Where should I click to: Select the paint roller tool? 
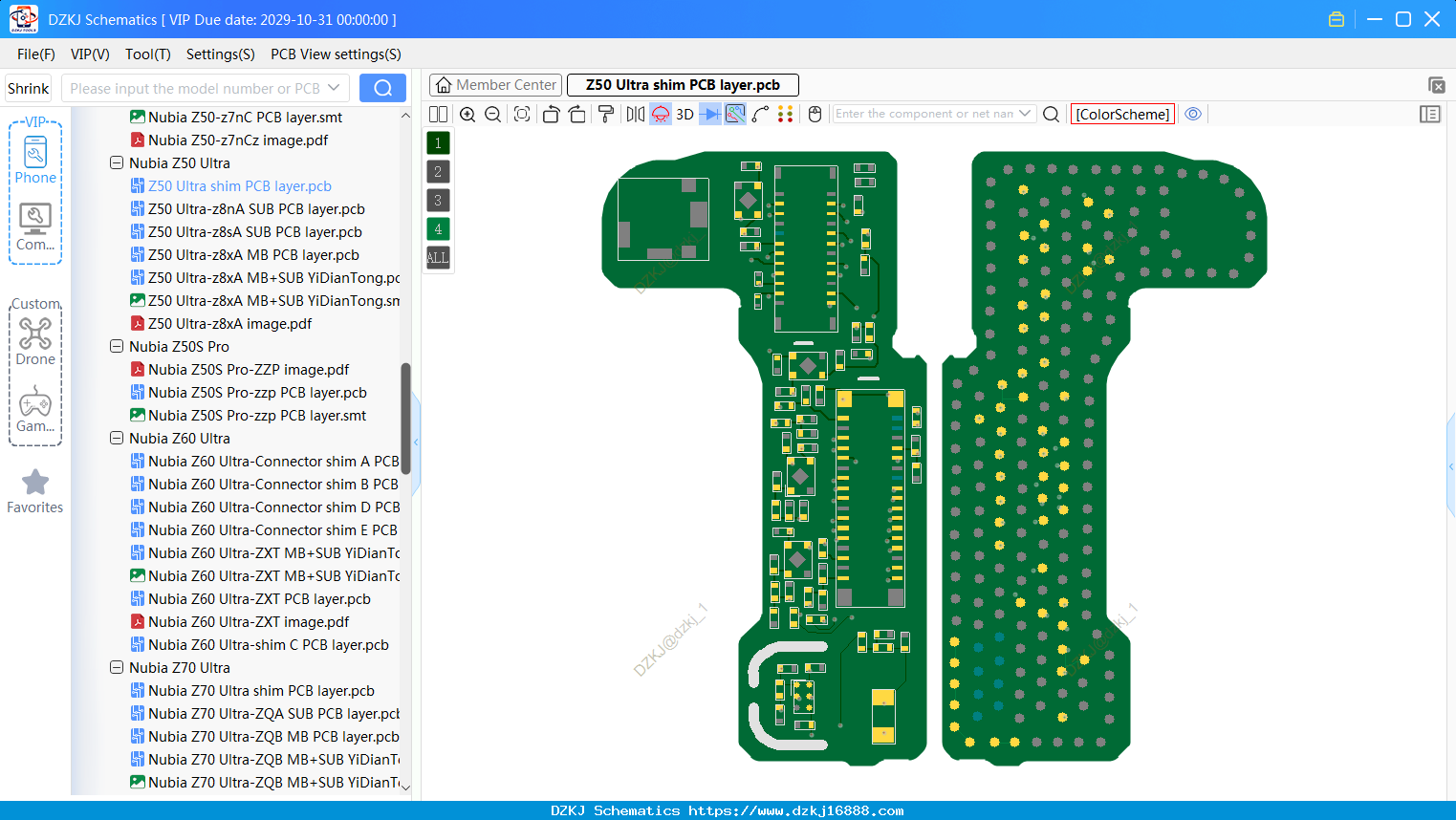click(606, 115)
